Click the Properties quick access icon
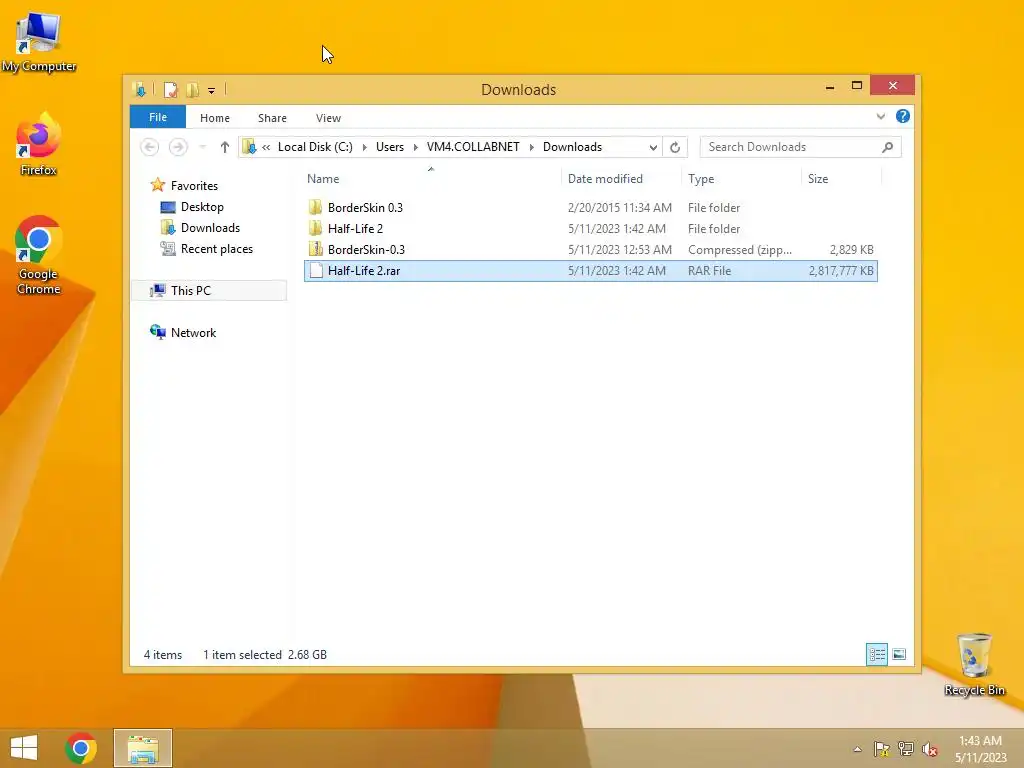The width and height of the screenshot is (1024, 768). 170,89
